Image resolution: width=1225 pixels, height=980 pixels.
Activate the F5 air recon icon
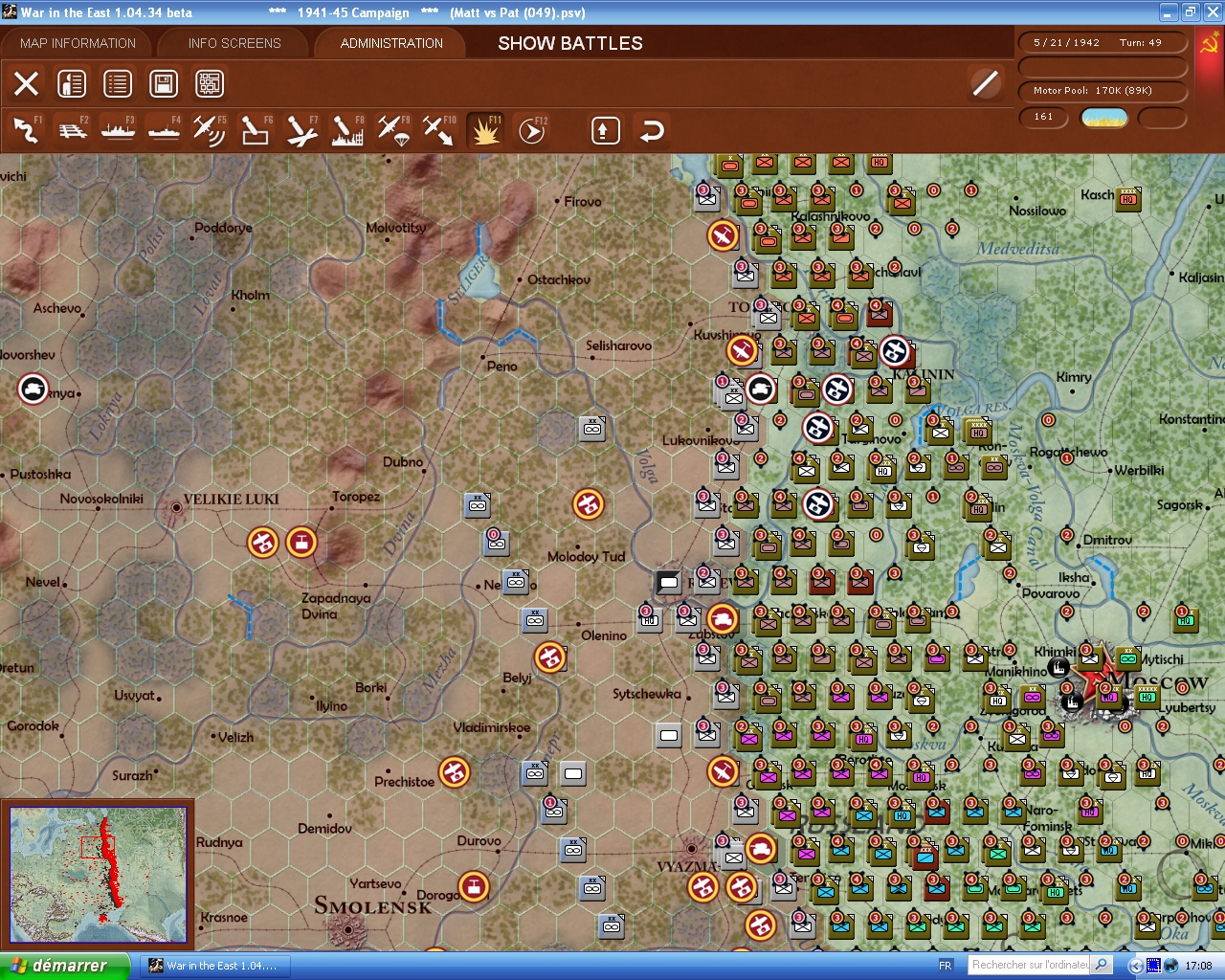point(210,130)
